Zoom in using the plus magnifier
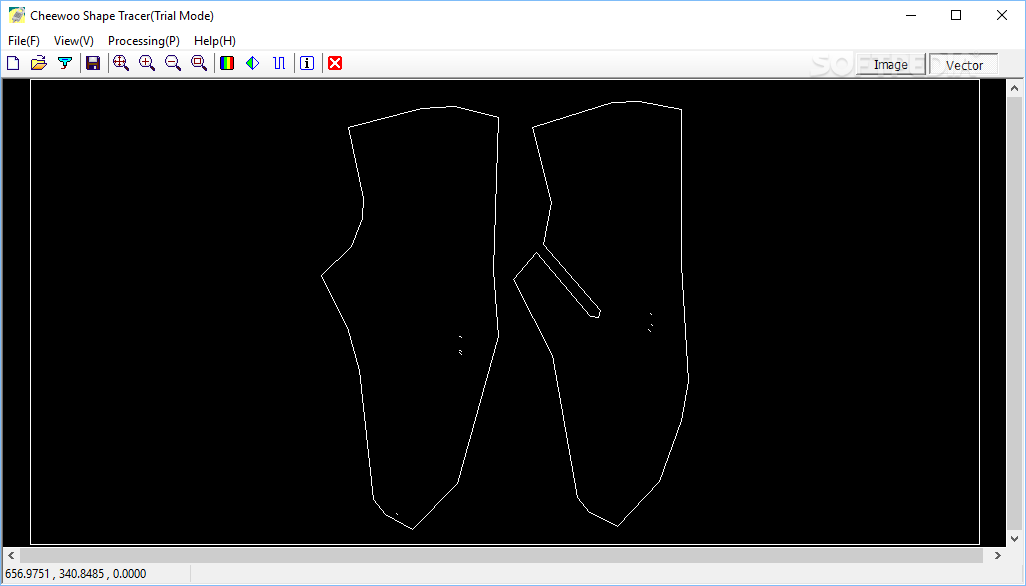1026x586 pixels. click(x=147, y=63)
